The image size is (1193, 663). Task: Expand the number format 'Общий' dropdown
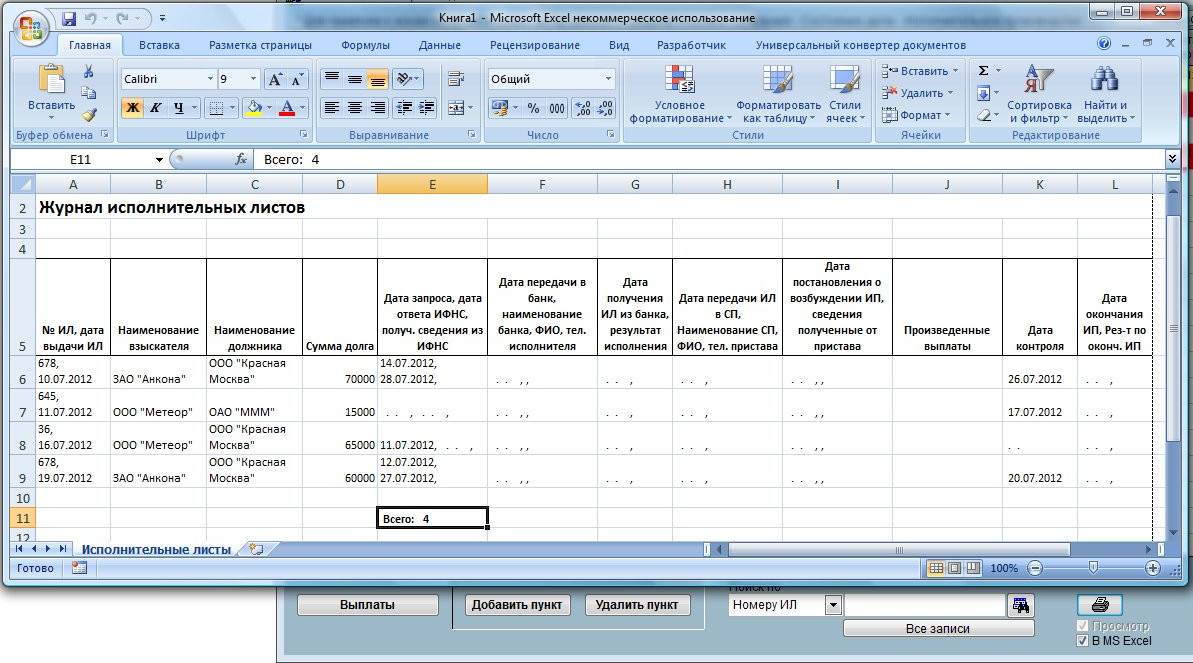(x=608, y=79)
